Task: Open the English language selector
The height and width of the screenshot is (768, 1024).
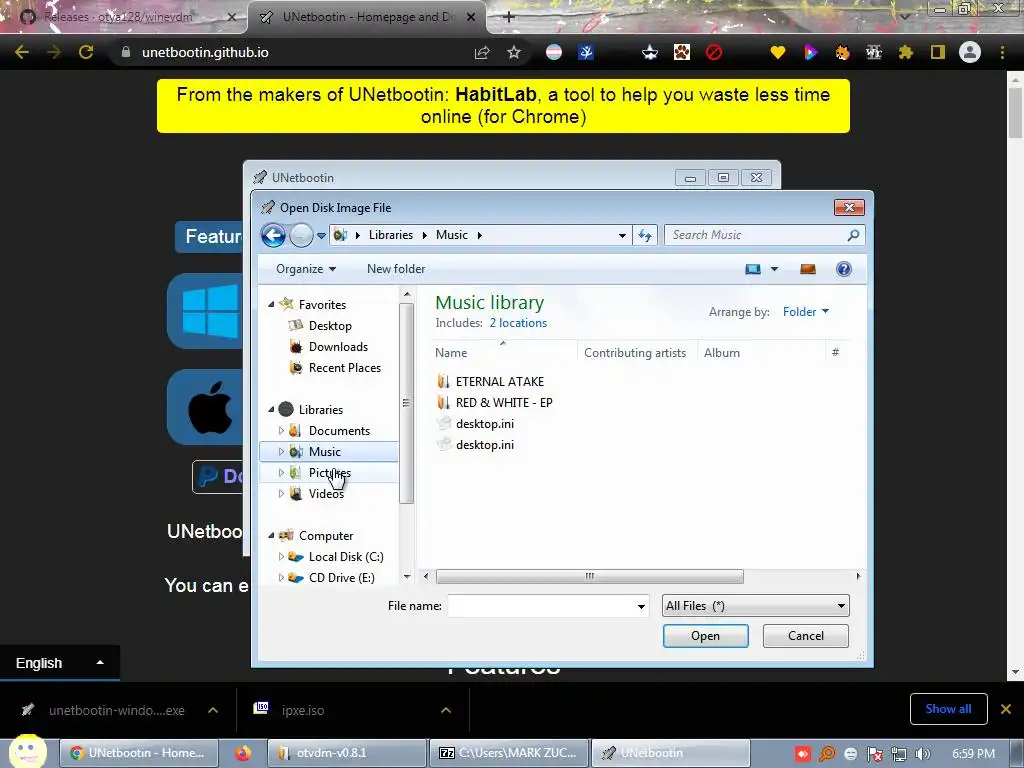Action: tap(59, 664)
